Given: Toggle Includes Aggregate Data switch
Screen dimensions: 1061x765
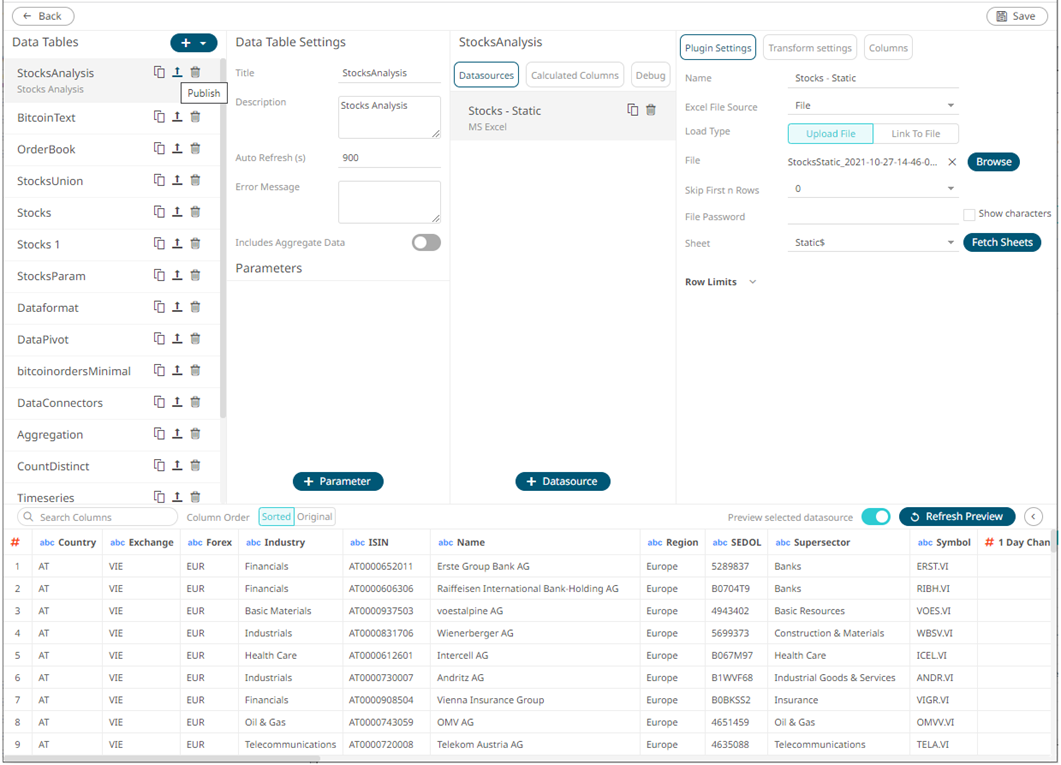Looking at the screenshot, I should 426,243.
